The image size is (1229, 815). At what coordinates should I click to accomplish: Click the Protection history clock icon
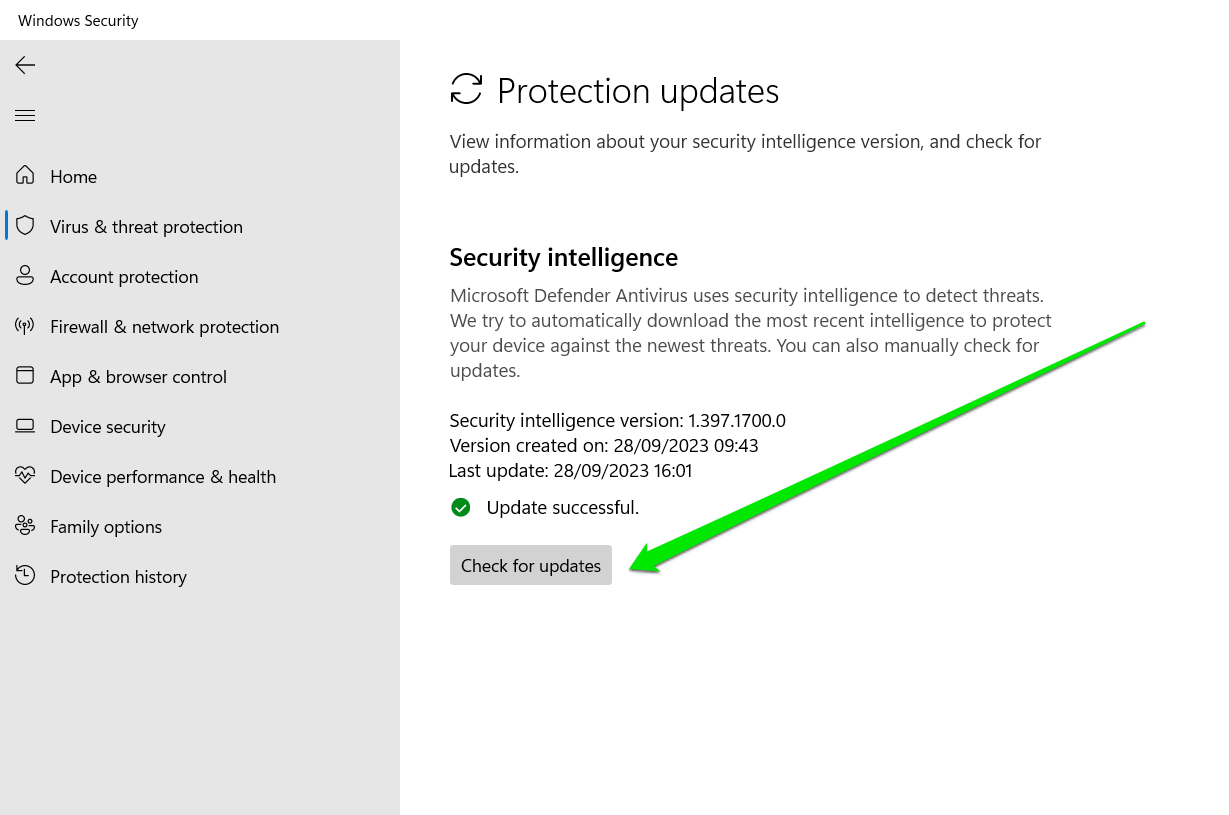(25, 576)
